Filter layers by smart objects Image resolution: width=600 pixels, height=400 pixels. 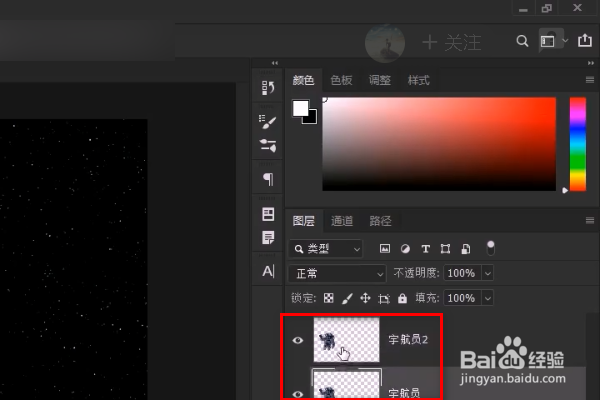(x=466, y=249)
